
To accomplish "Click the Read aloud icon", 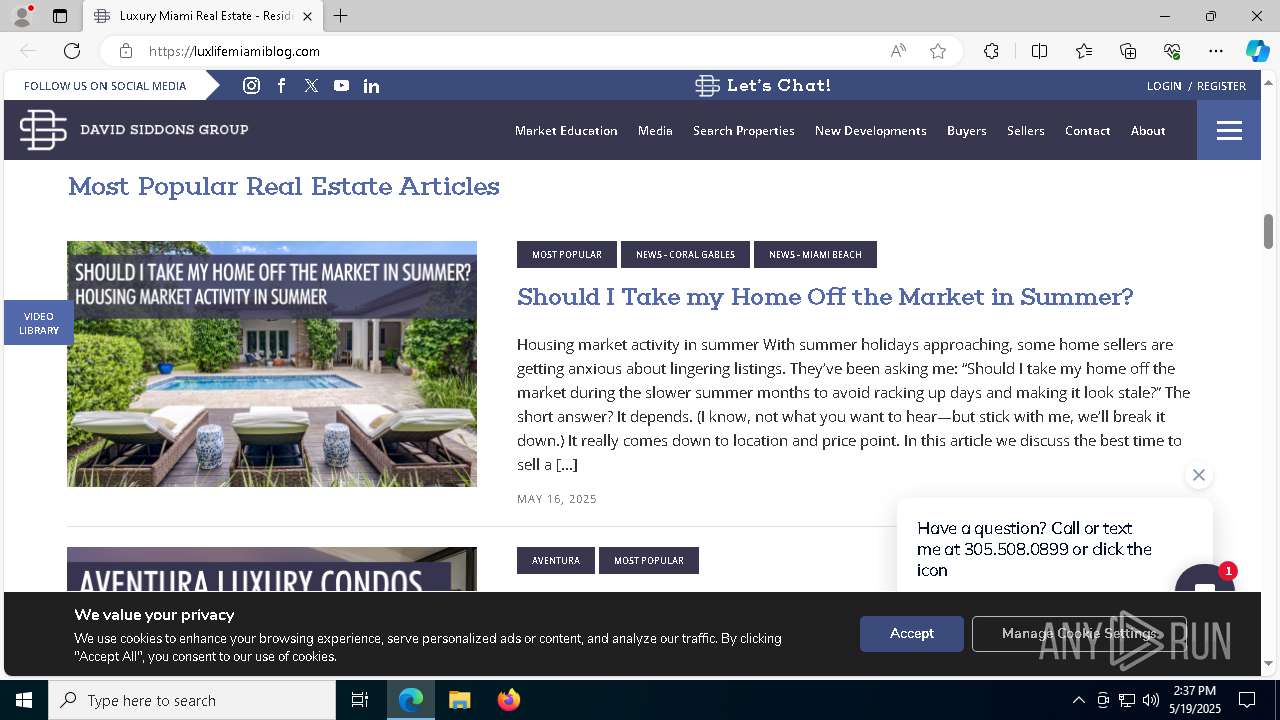I will pos(898,51).
